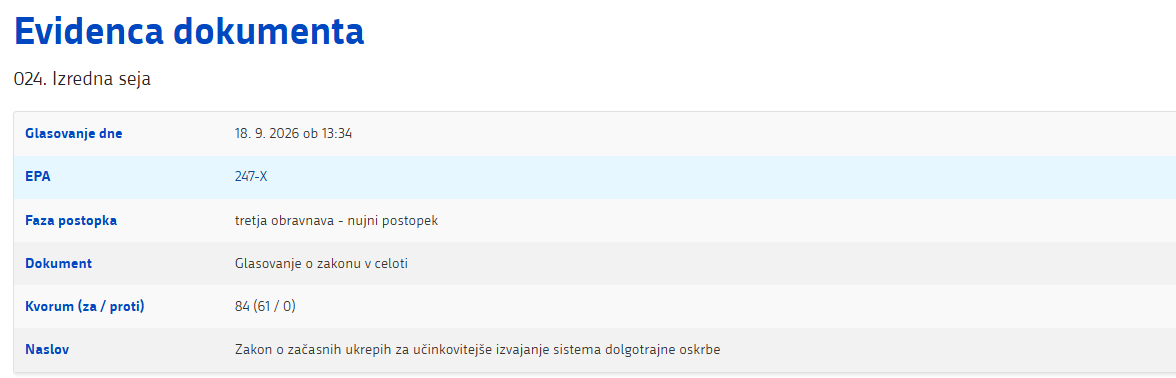
Task: Open 'Glasovanje o zakonu v celoti' document
Action: pyautogui.click(x=322, y=264)
